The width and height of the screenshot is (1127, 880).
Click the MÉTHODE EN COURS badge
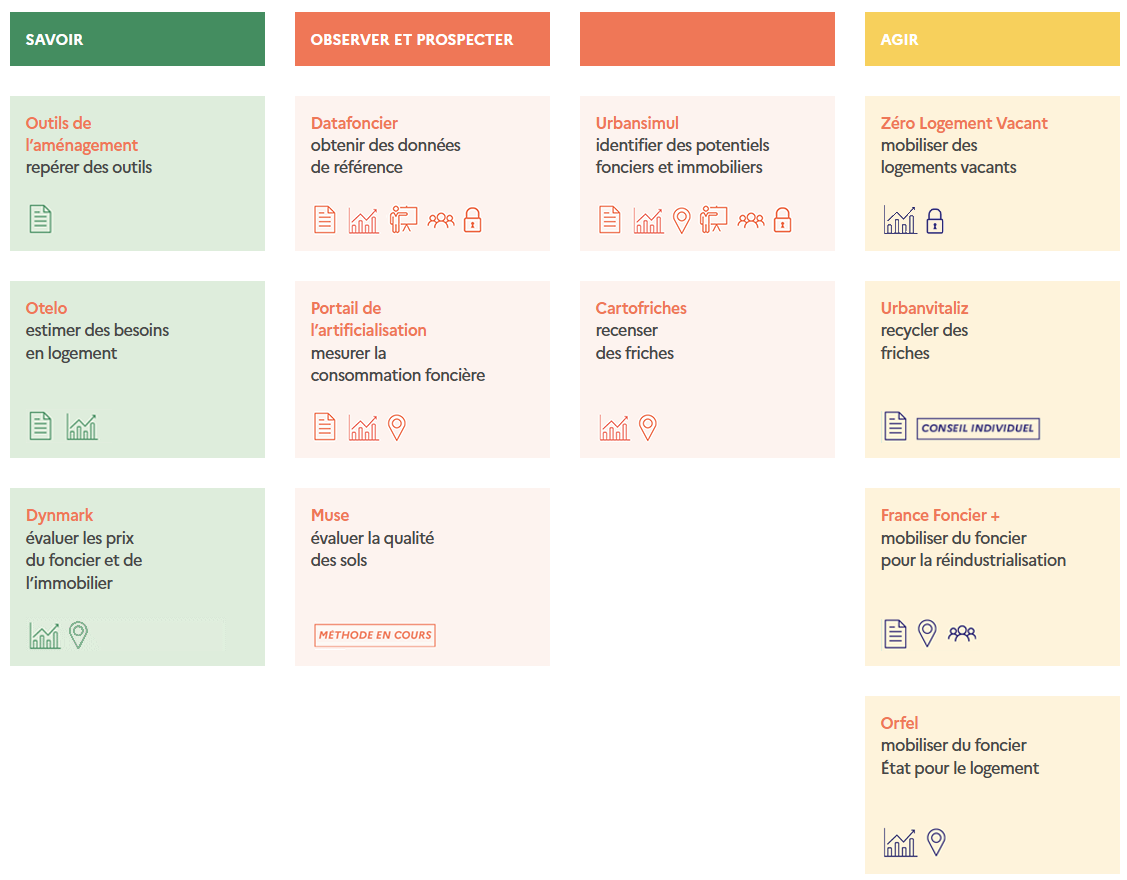point(375,635)
